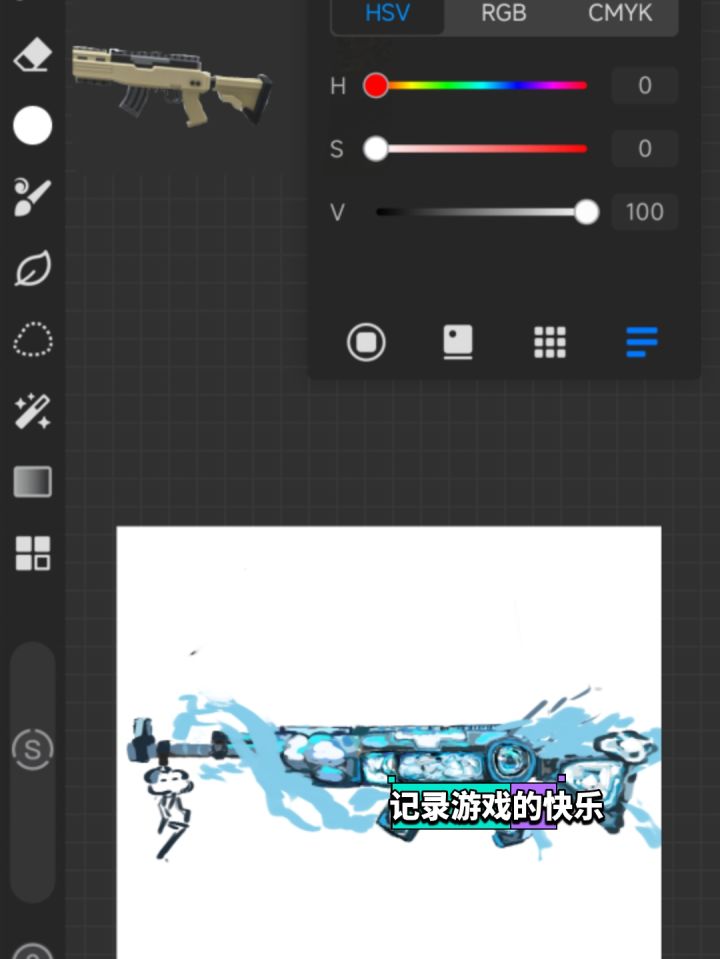Tap the tan rifle reference image
The image size is (720, 959).
[172, 86]
